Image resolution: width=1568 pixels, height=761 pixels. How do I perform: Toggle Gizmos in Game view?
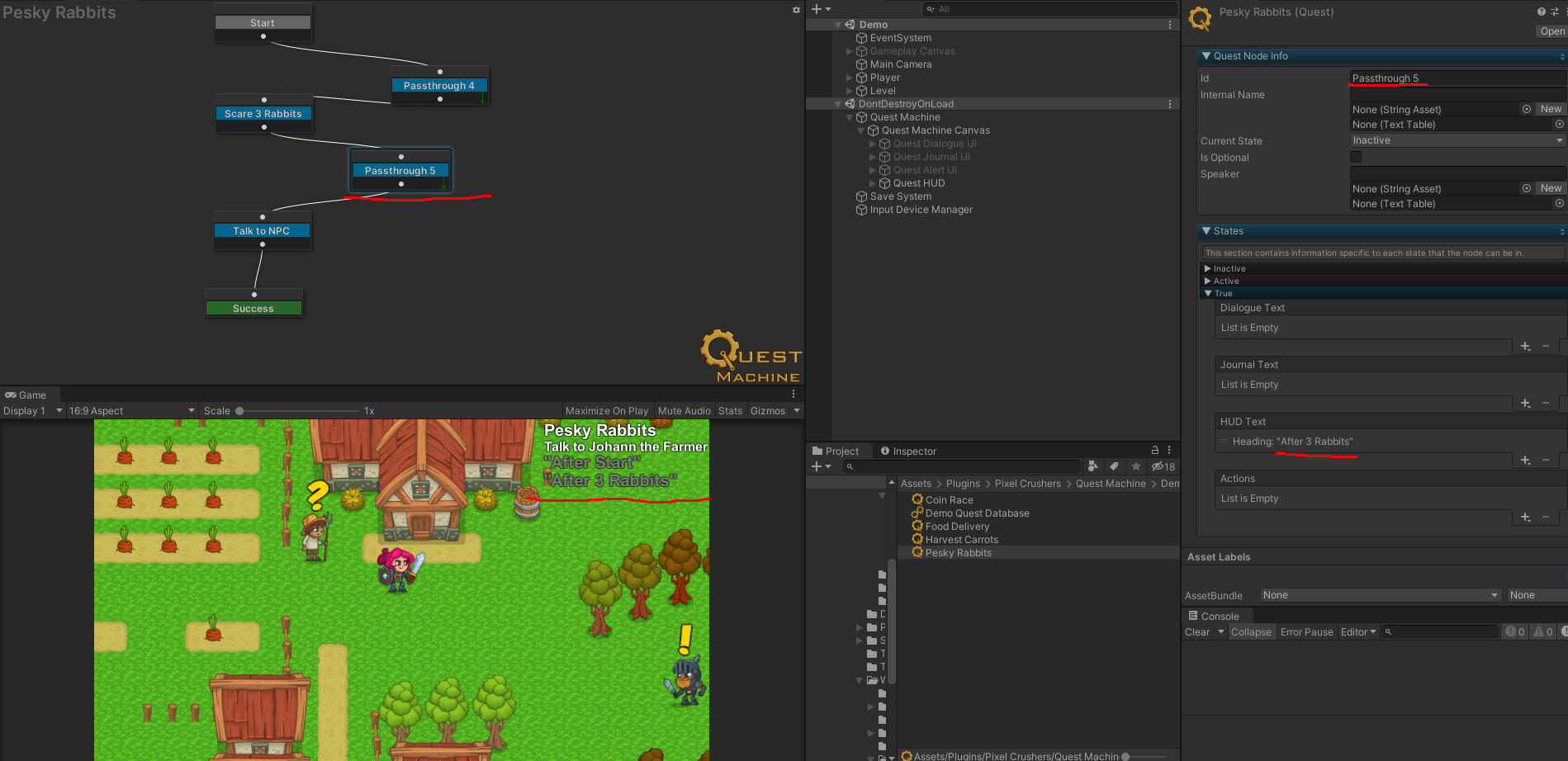[768, 411]
